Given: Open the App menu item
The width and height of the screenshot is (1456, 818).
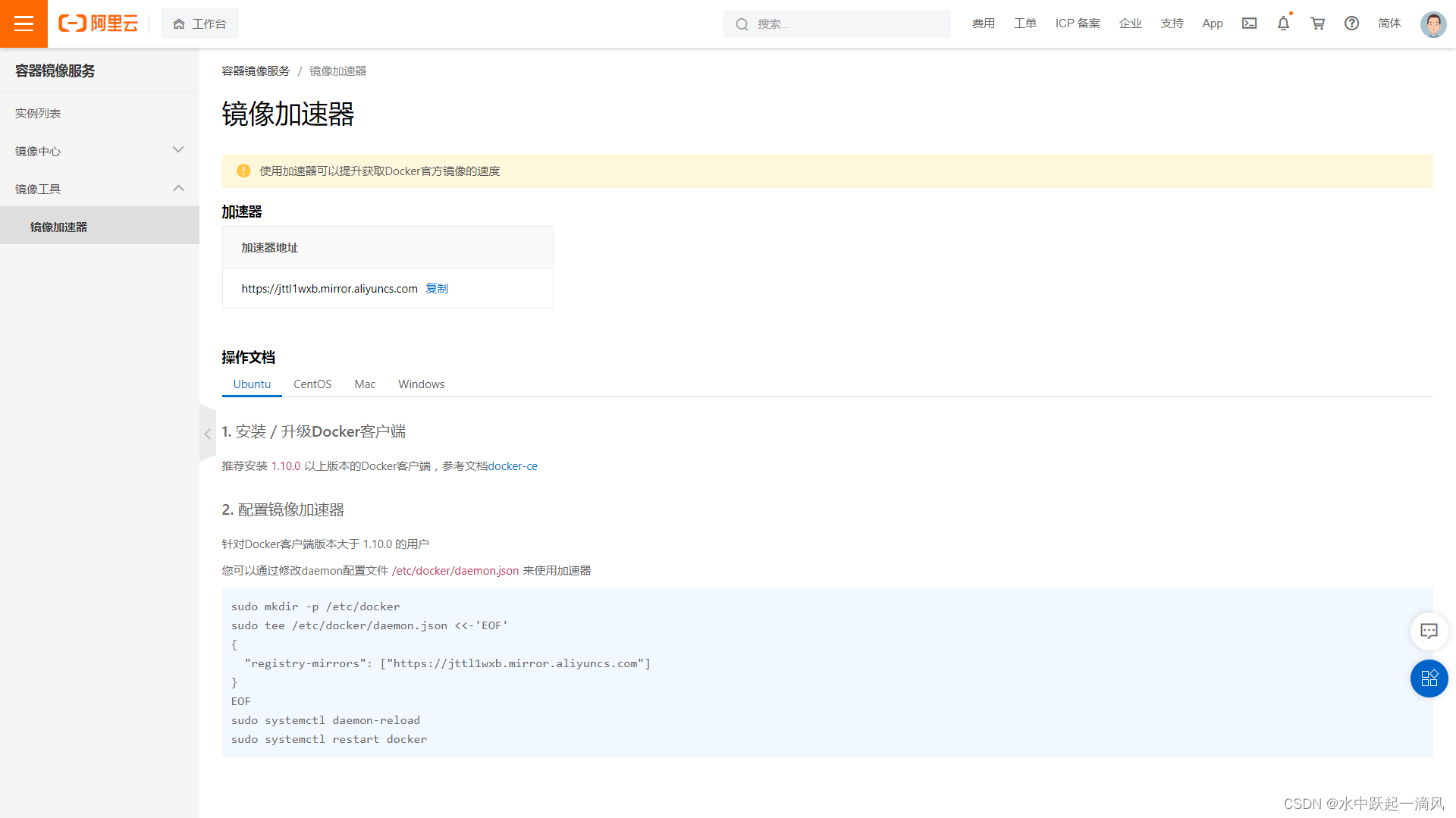Looking at the screenshot, I should (1212, 24).
